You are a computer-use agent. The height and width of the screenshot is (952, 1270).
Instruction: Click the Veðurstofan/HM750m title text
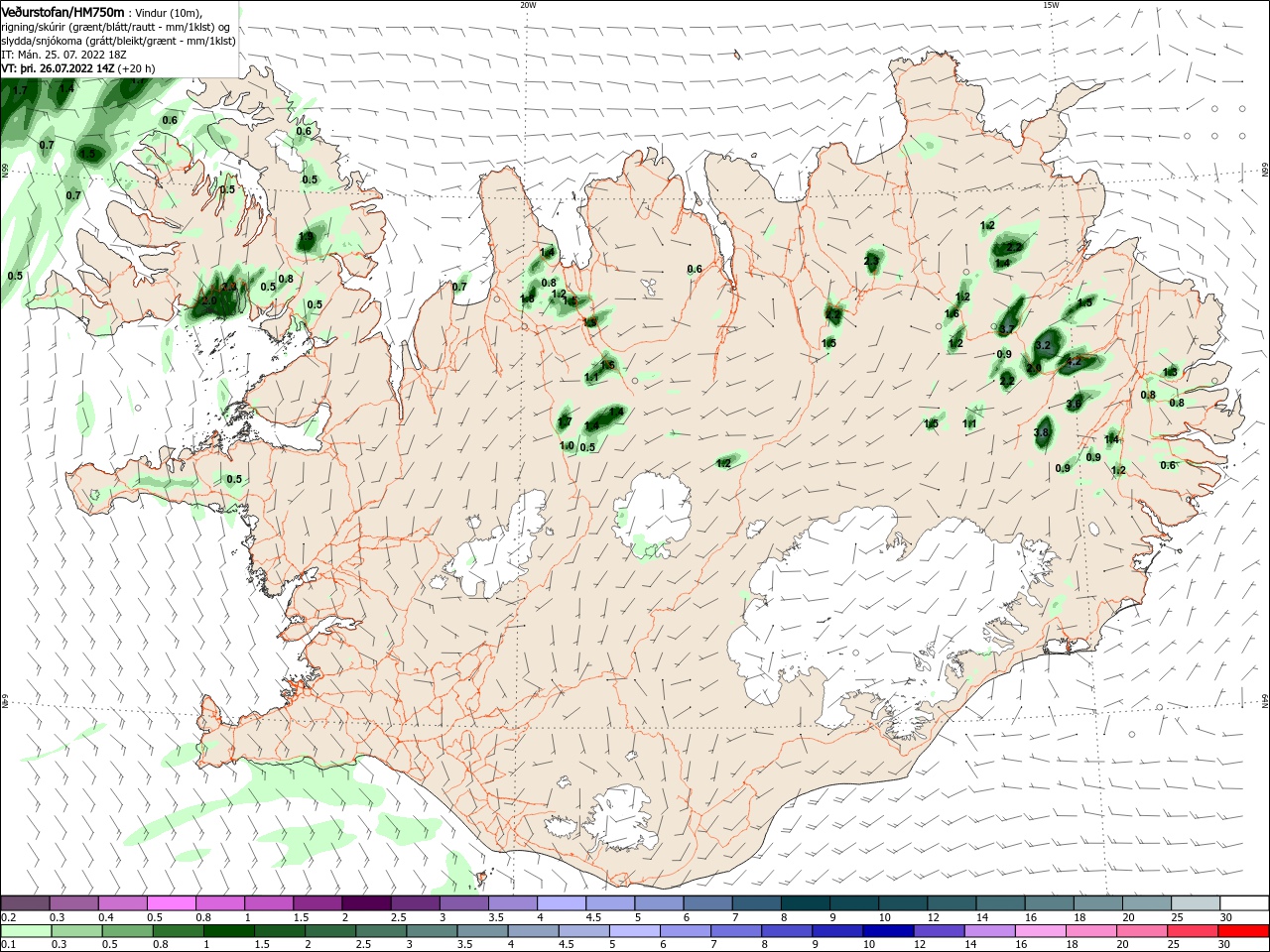point(63,11)
